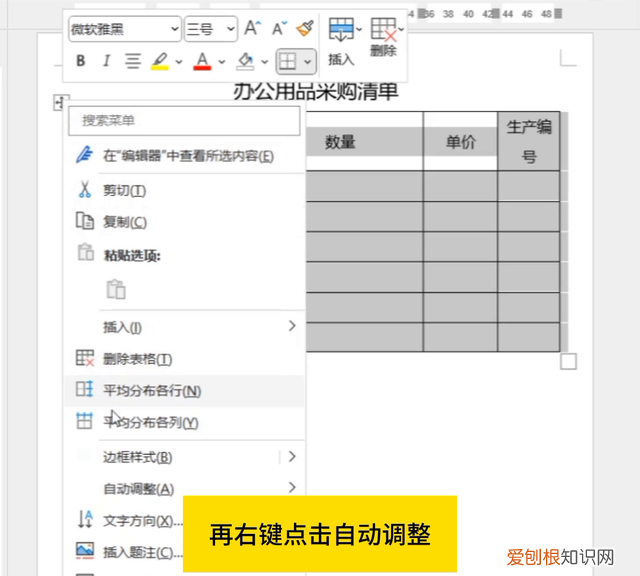Click the scissors Cut icon

[85, 190]
